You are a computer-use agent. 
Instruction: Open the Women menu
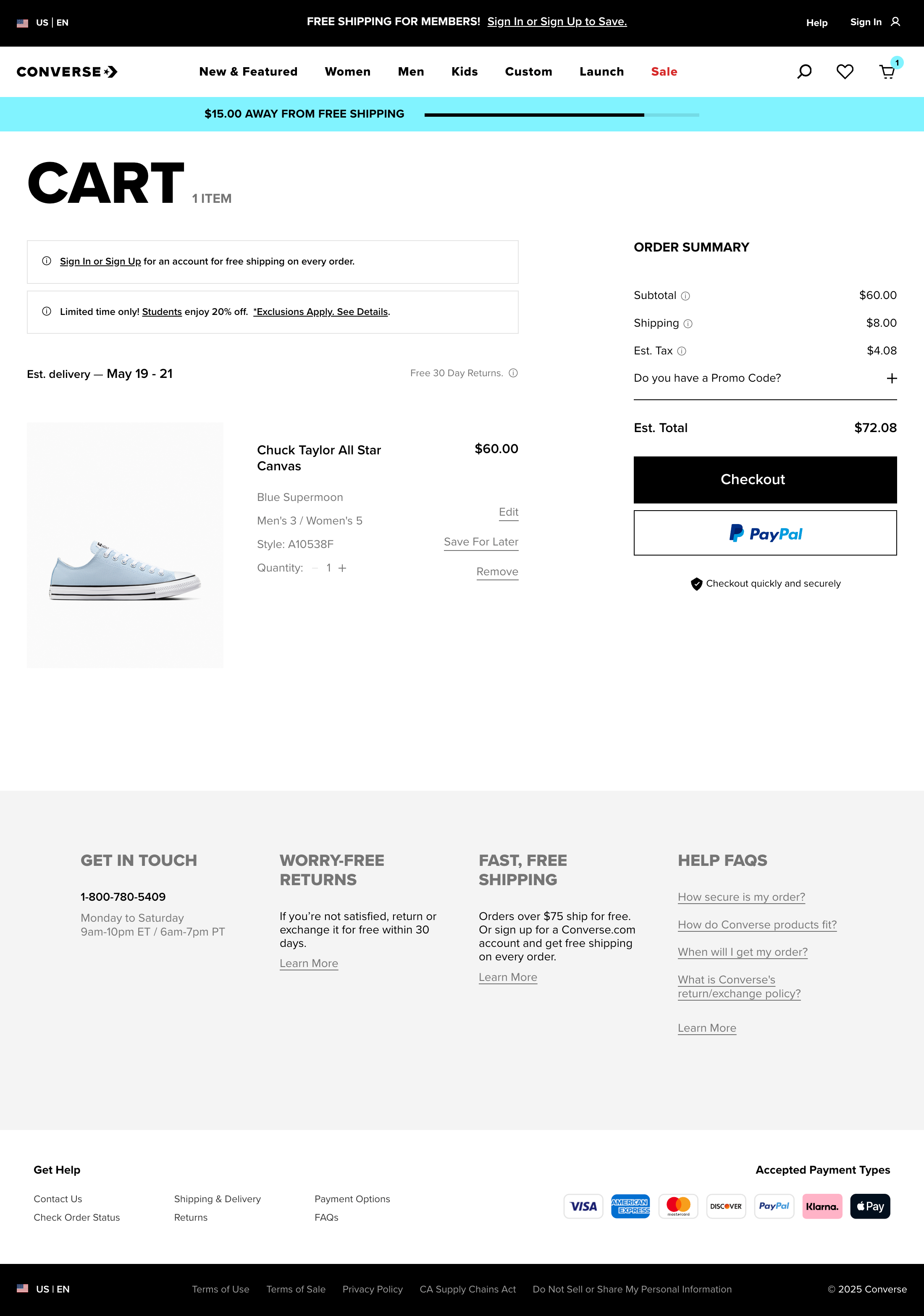point(347,72)
